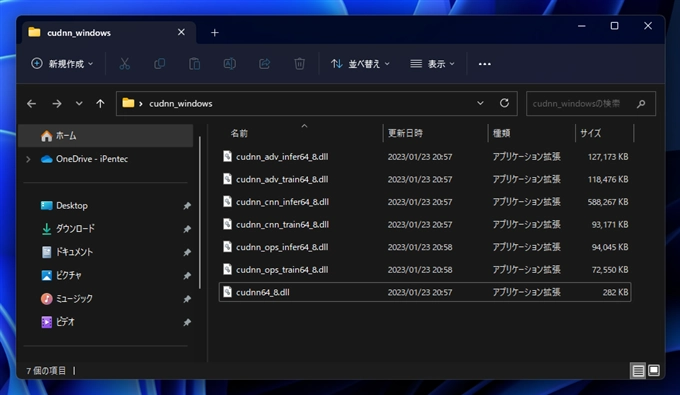The image size is (680, 395).
Task: Click the Rename icon in toolbar
Action: pos(229,64)
